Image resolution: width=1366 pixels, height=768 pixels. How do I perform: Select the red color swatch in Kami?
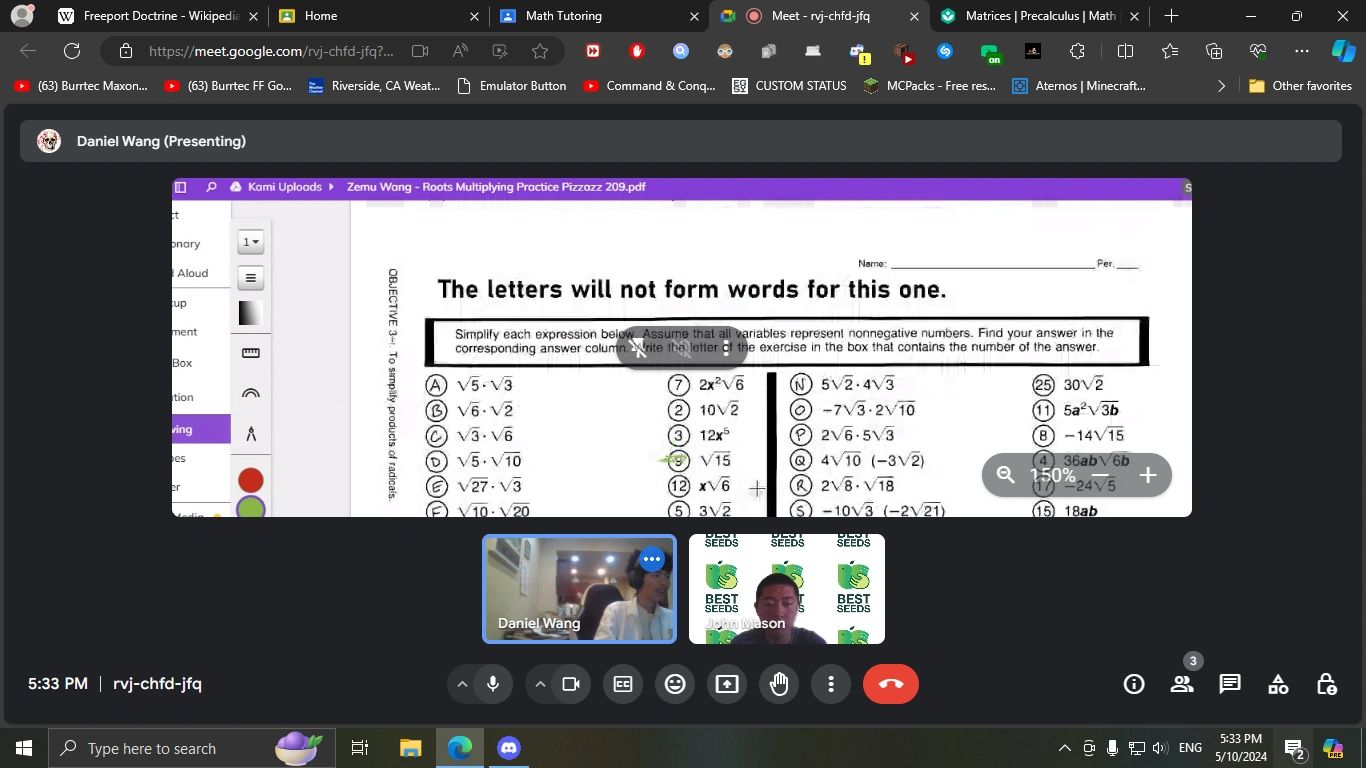point(250,479)
